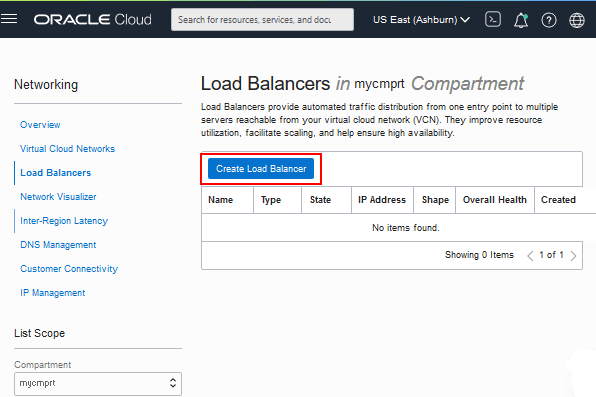Open Network Visualizer link
The height and width of the screenshot is (397, 596).
(x=58, y=197)
